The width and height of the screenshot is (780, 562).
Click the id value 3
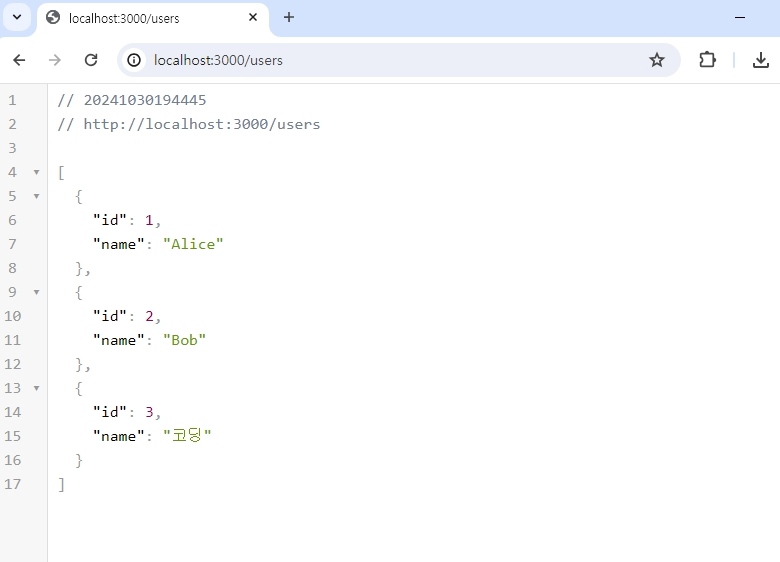(x=149, y=412)
